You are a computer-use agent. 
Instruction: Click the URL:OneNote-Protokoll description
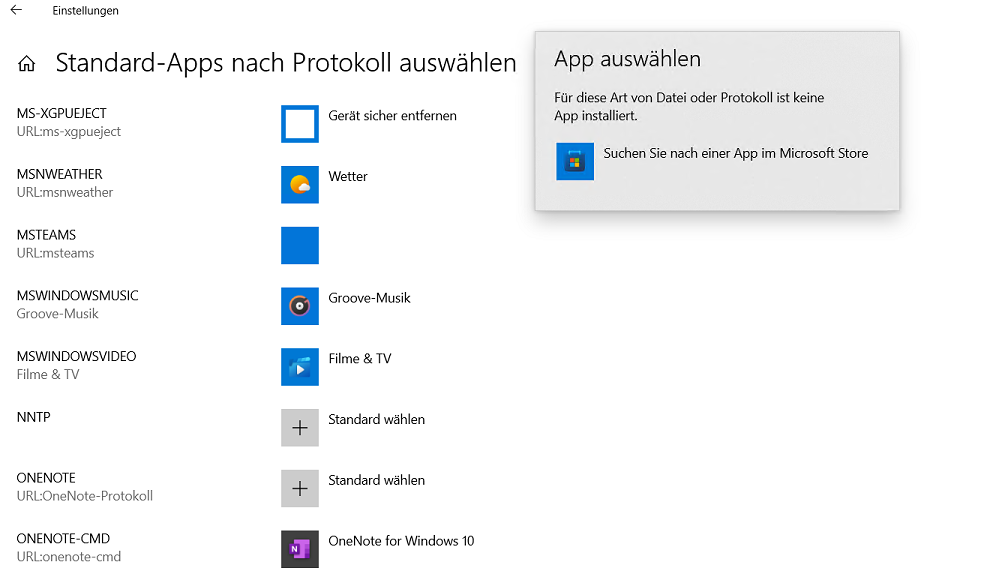pyautogui.click(x=84, y=496)
